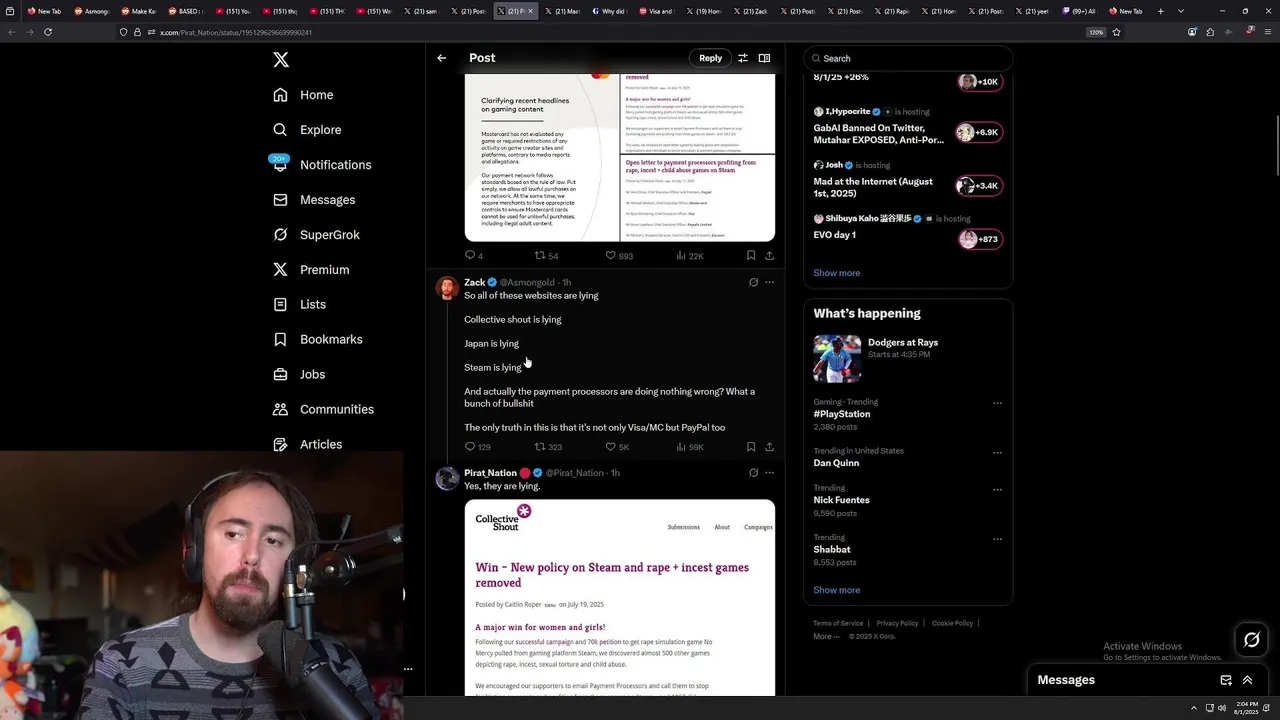
Task: Open Cookie Policy footer link
Action: click(x=952, y=623)
